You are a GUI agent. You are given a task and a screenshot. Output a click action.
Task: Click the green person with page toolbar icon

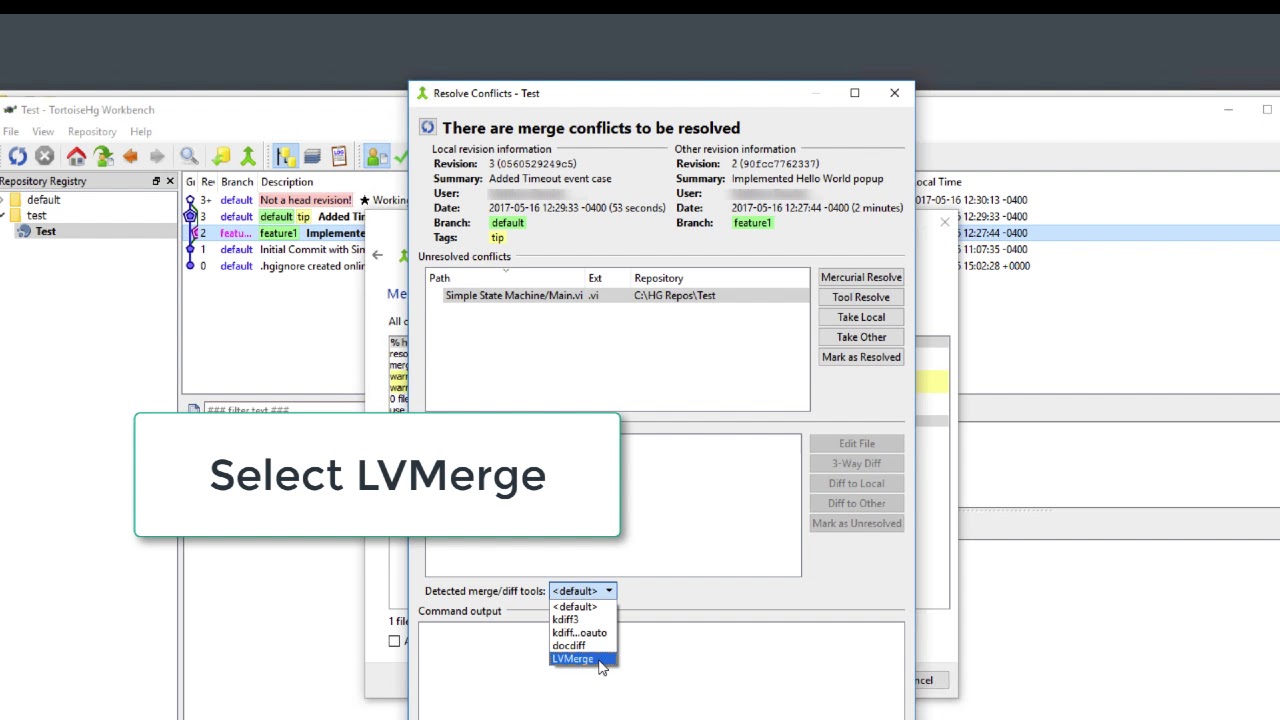(376, 156)
